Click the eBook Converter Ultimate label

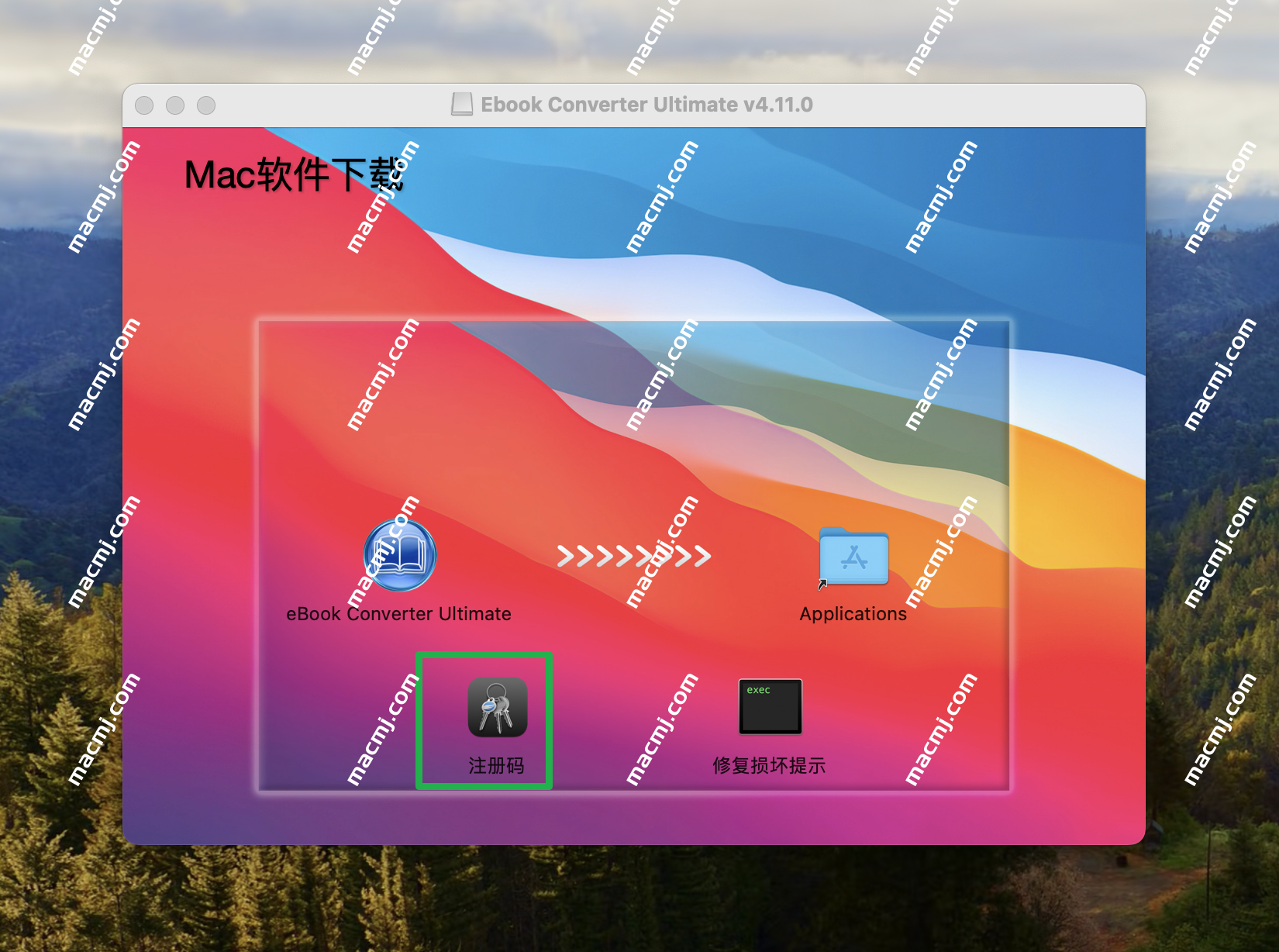click(x=398, y=614)
